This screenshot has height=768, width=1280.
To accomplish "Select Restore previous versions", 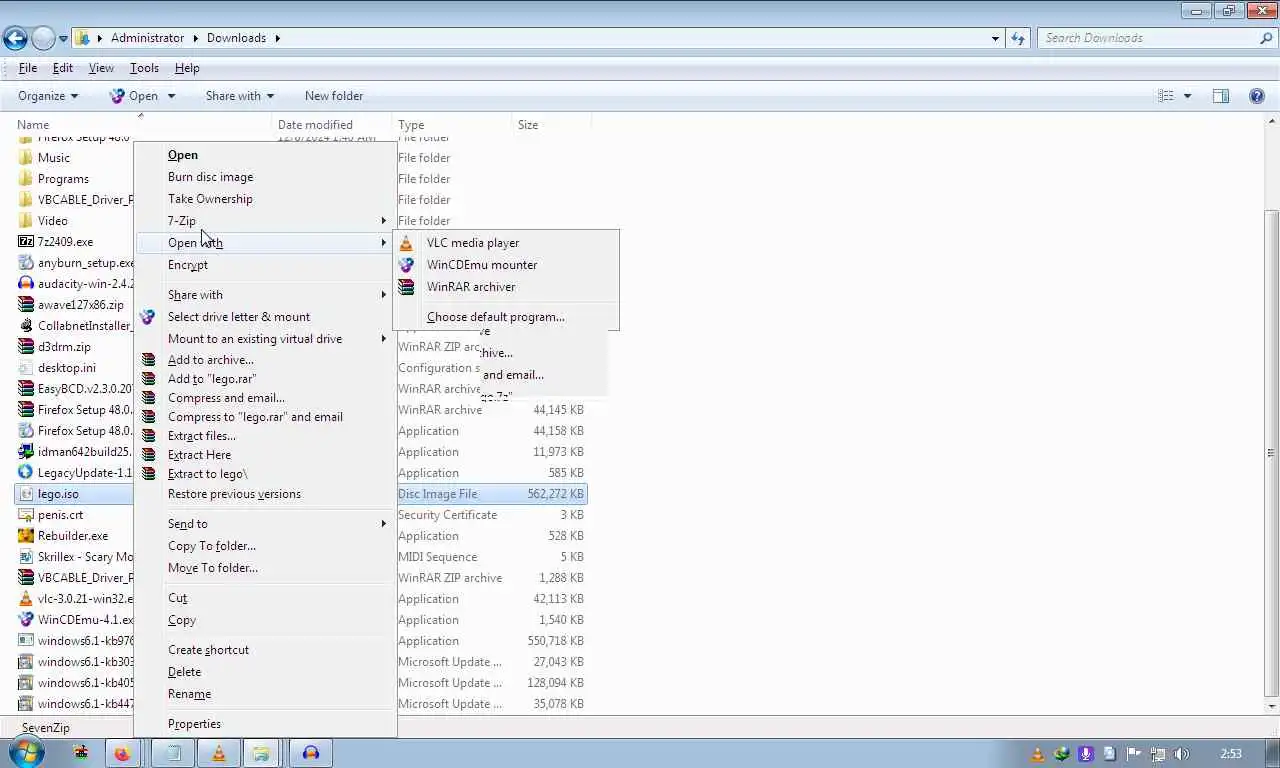I will [234, 494].
